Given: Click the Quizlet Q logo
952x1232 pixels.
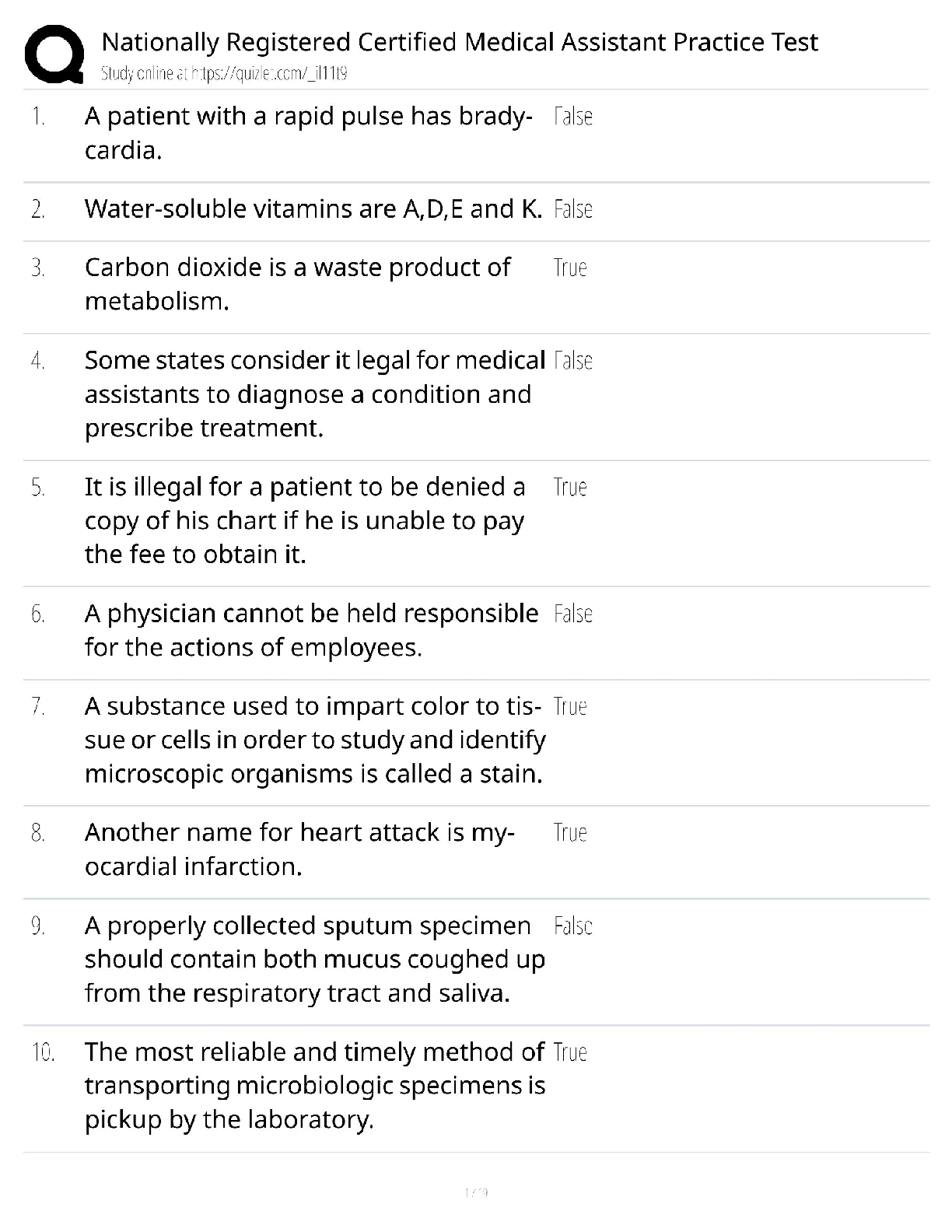Looking at the screenshot, I should [x=54, y=54].
